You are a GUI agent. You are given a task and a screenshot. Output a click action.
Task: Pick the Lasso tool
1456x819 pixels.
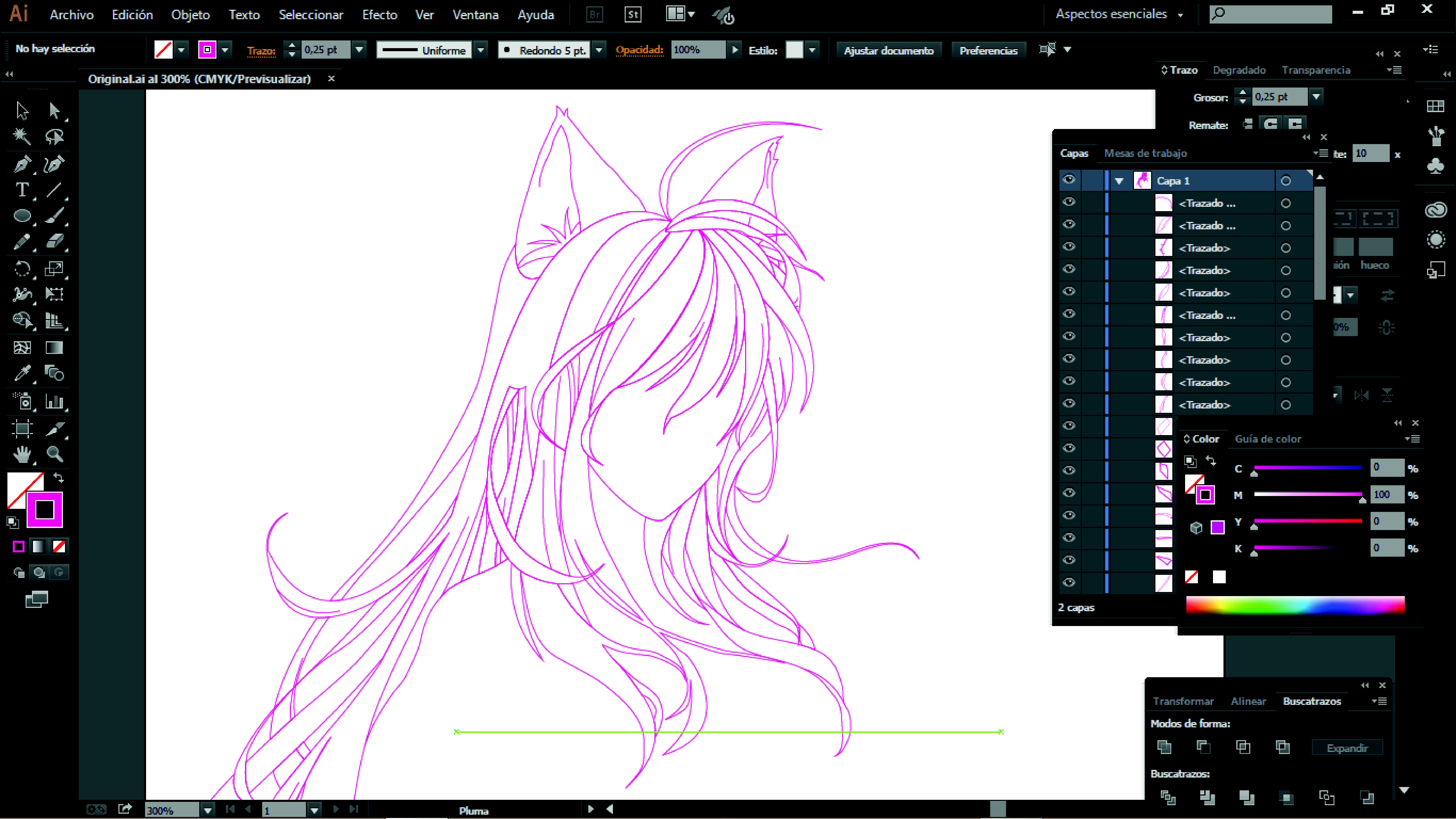(54, 136)
